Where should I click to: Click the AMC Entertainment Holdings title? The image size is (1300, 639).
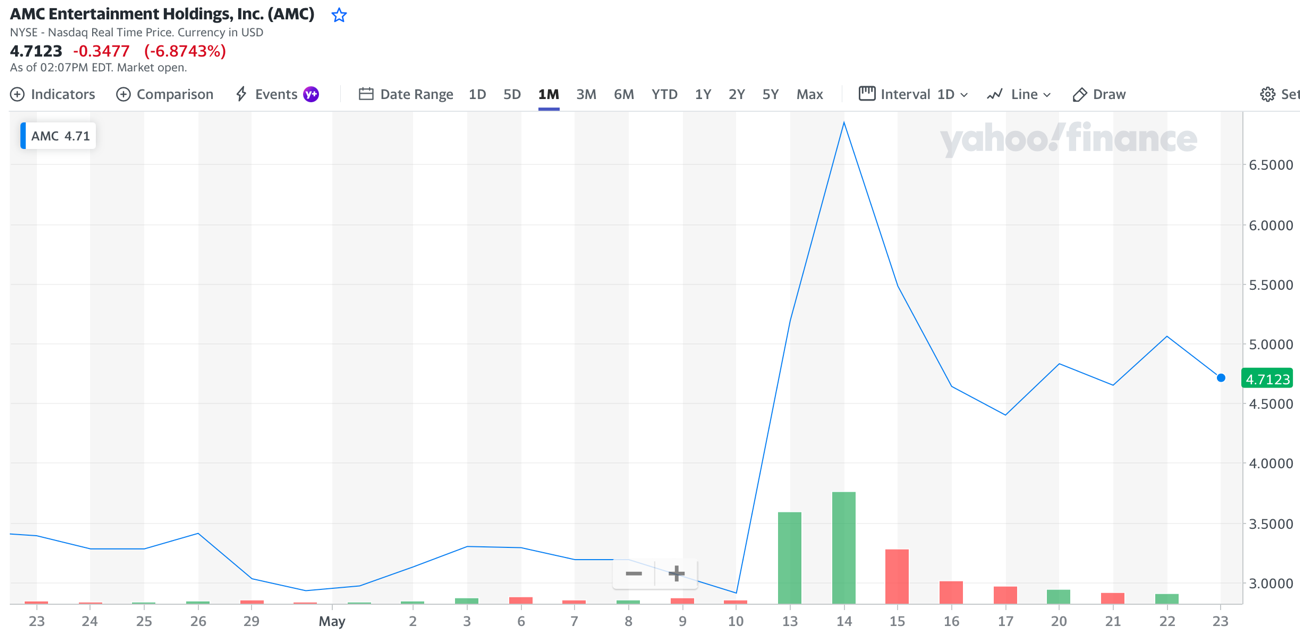click(162, 14)
